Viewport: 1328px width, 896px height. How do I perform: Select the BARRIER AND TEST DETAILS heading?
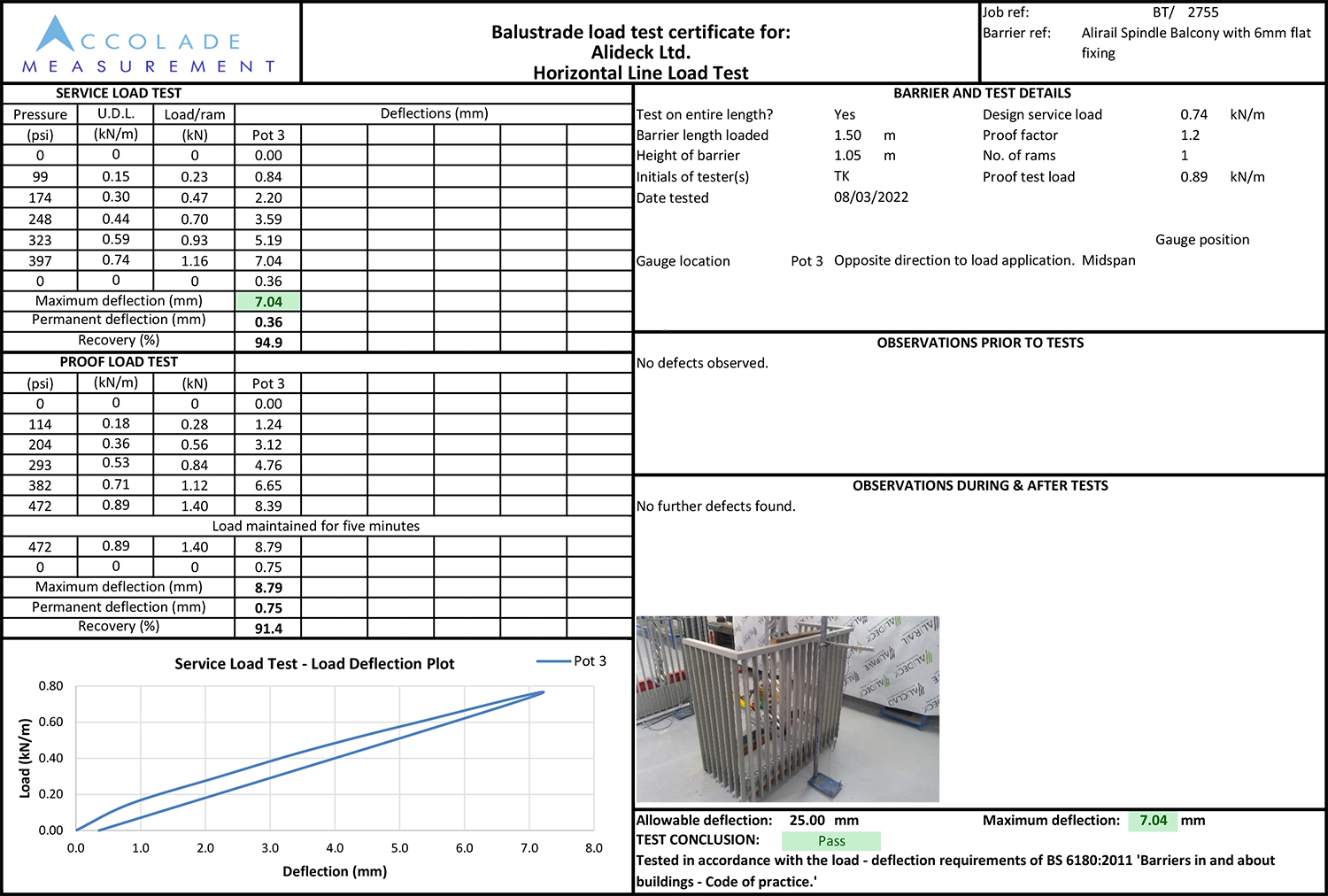(x=982, y=93)
